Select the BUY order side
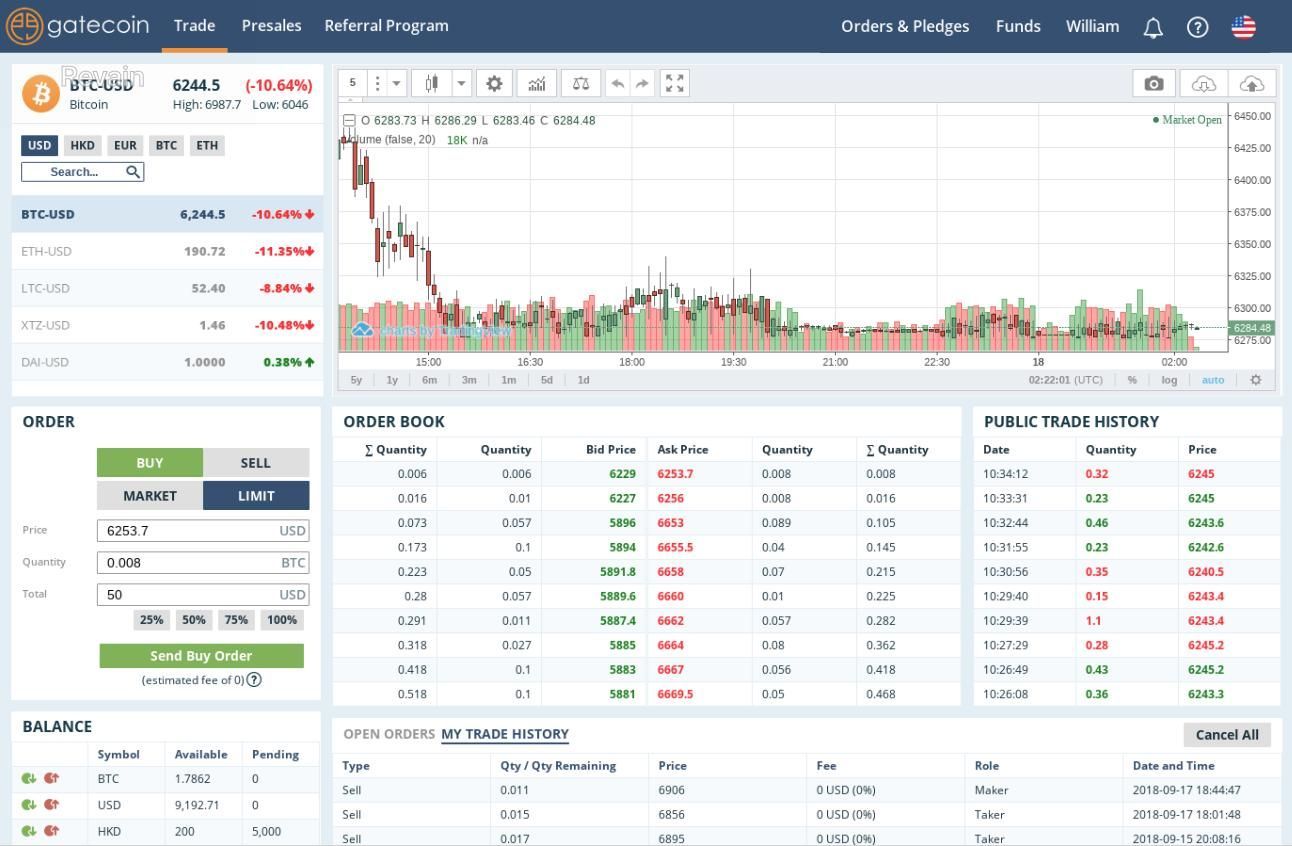The width and height of the screenshot is (1292, 846). tap(150, 463)
